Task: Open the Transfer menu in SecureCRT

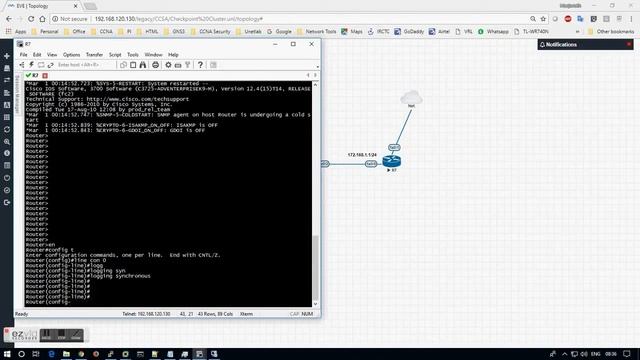Action: tap(94, 55)
